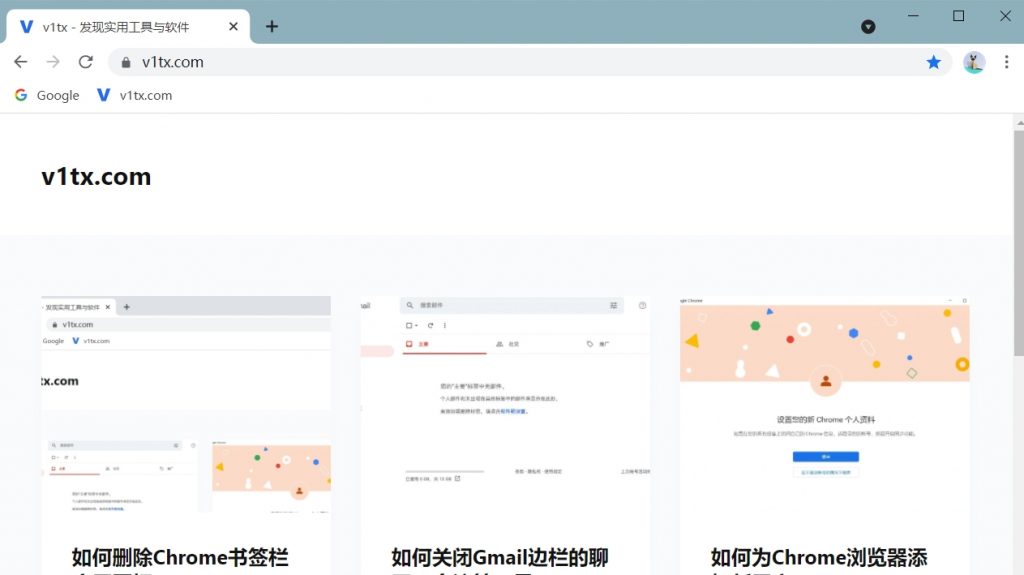Close the Chrome window

tap(1005, 16)
